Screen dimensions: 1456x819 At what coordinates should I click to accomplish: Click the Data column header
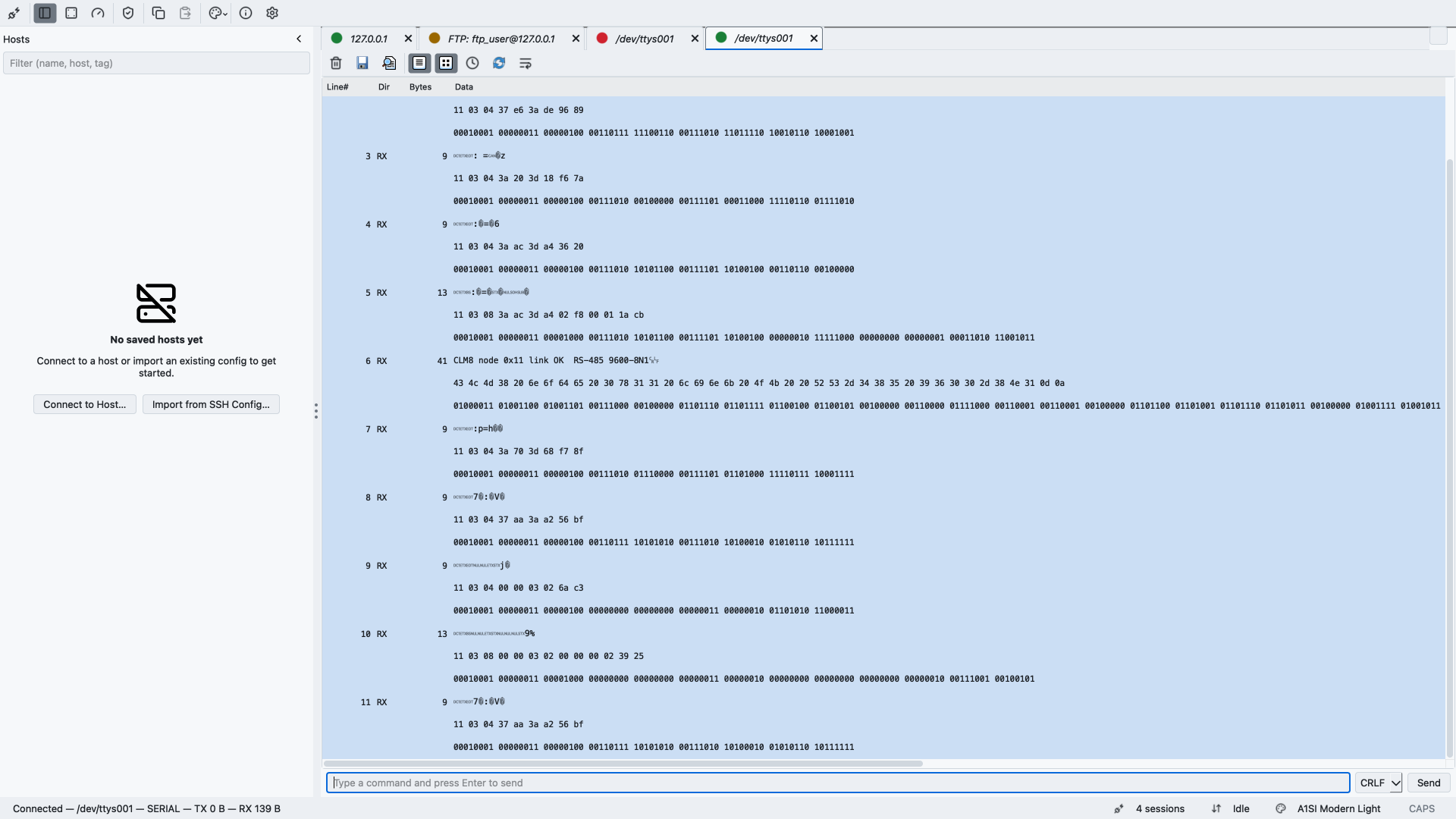pyautogui.click(x=463, y=87)
